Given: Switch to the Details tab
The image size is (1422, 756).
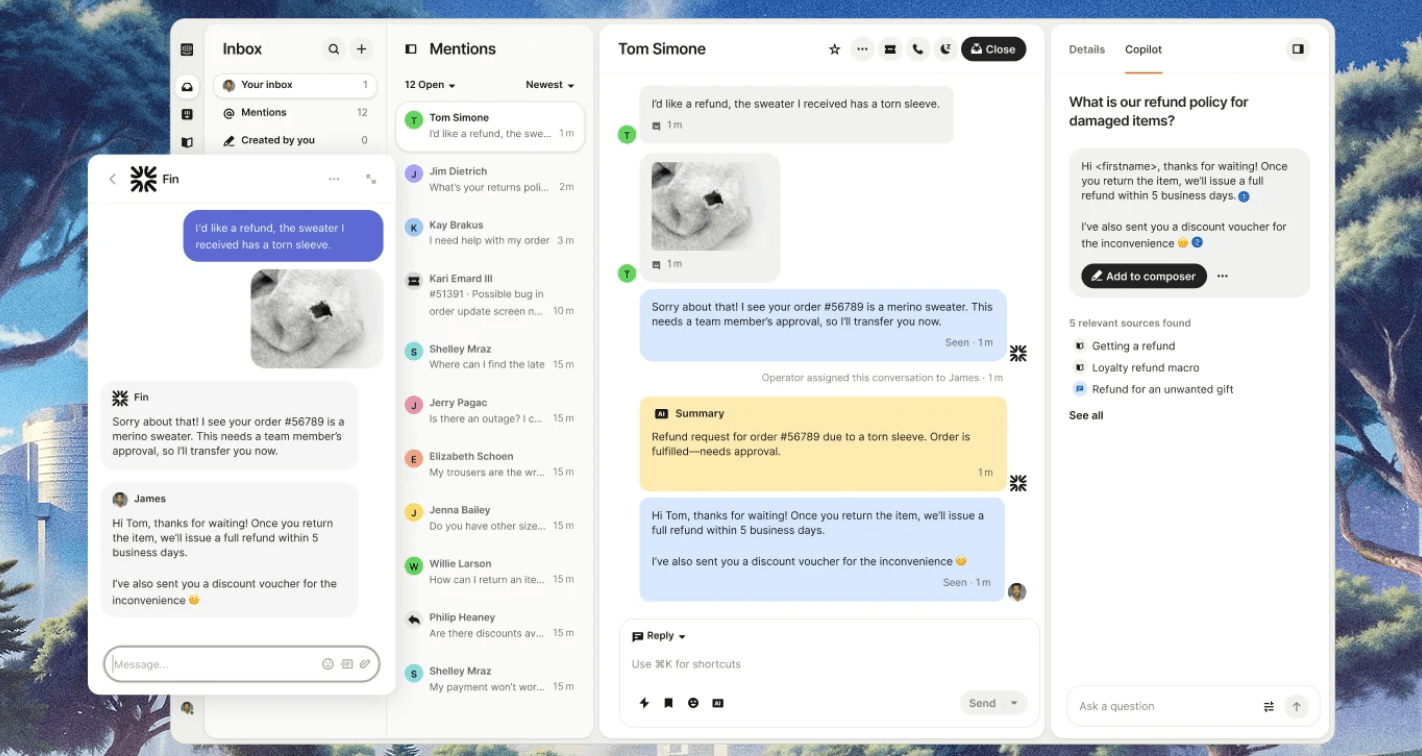Looking at the screenshot, I should pyautogui.click(x=1086, y=49).
